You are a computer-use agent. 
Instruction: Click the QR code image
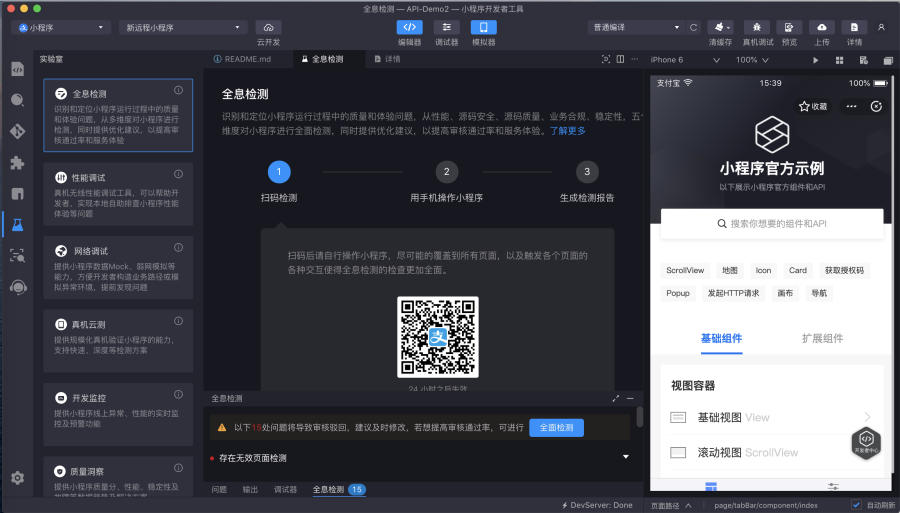tap(438, 337)
